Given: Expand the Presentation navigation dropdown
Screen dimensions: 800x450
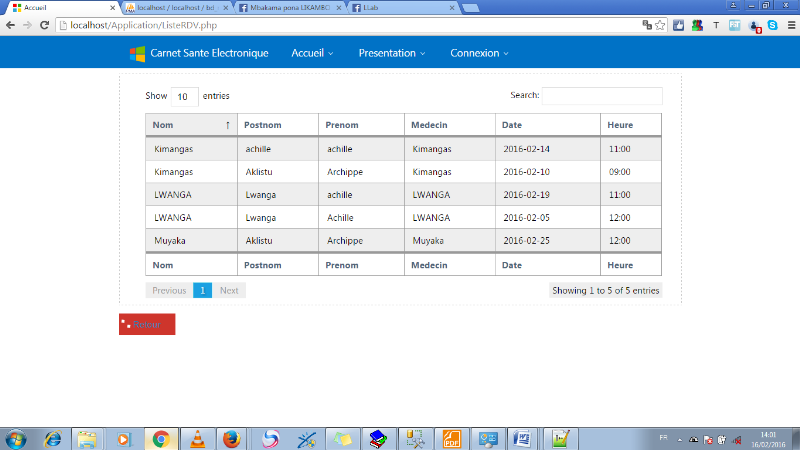Looking at the screenshot, I should (392, 53).
